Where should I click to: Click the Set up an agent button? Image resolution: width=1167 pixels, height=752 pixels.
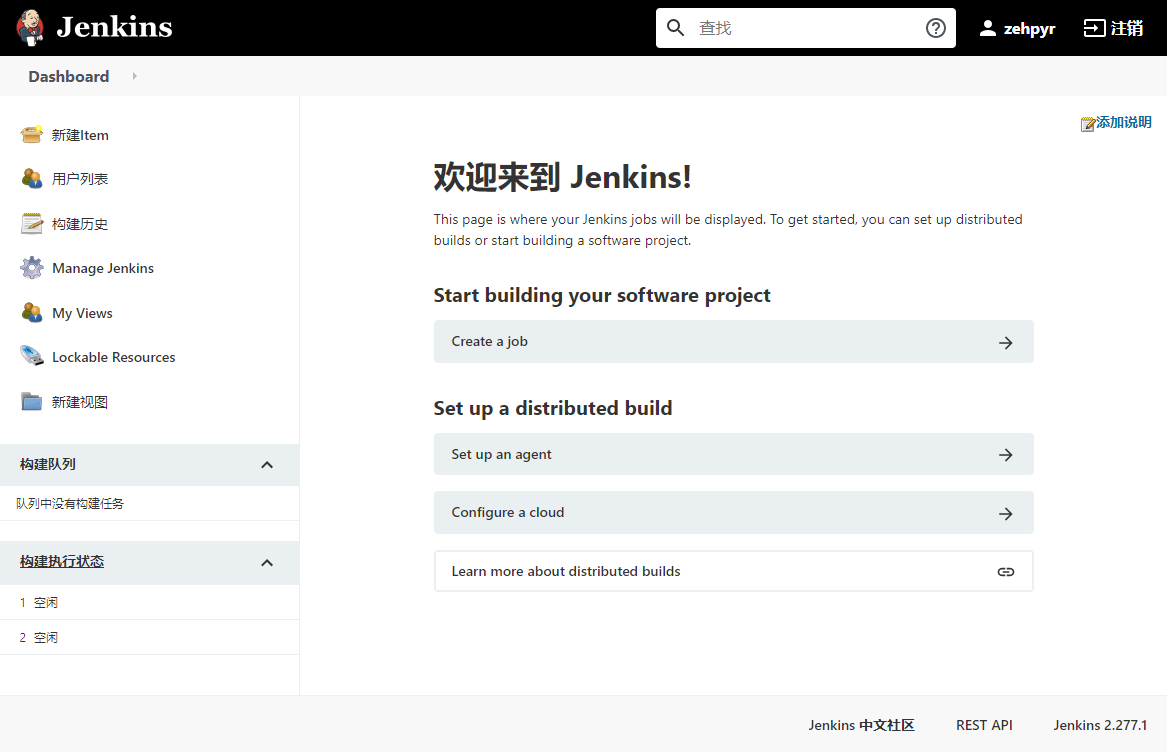[733, 455]
